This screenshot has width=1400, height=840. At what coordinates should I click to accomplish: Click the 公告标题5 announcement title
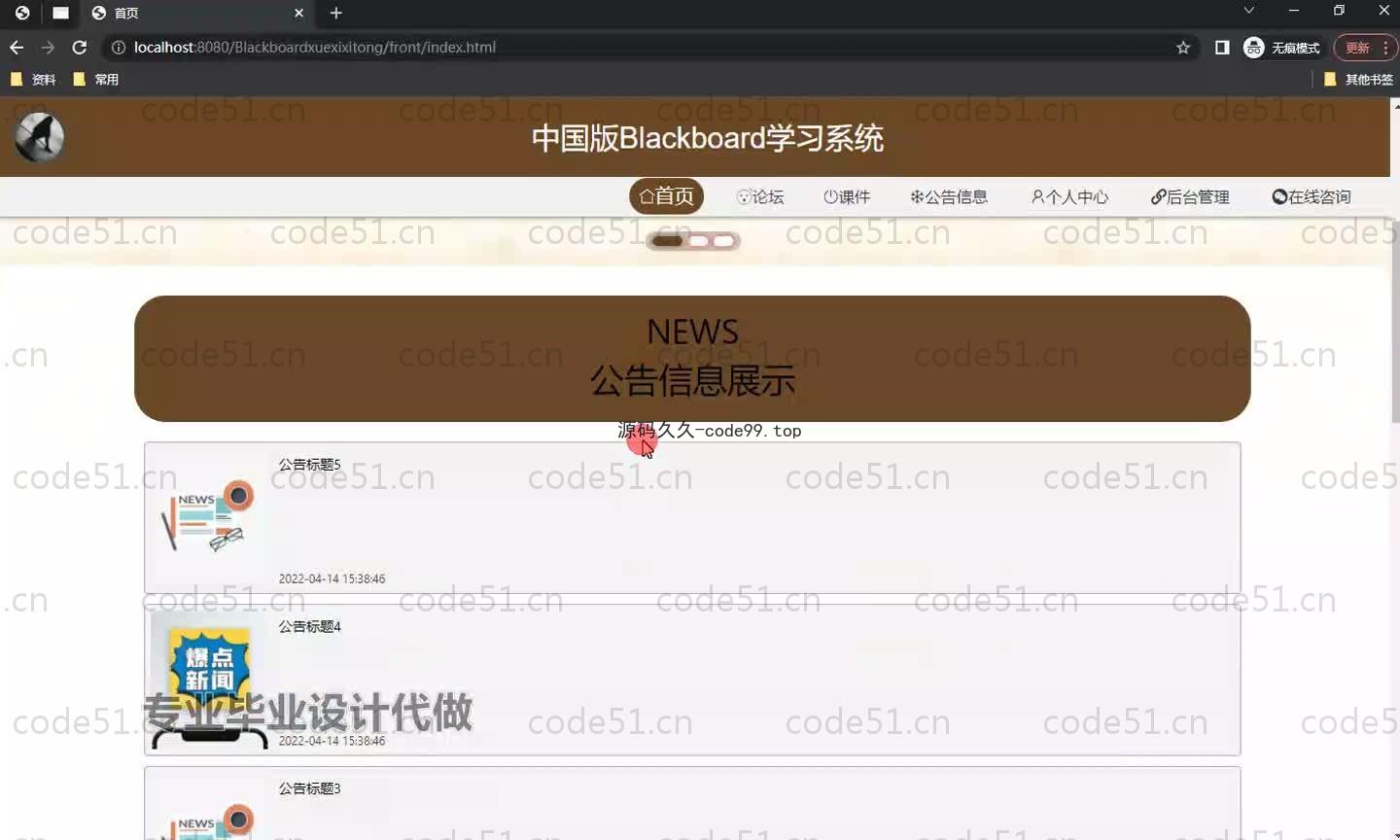coord(310,465)
